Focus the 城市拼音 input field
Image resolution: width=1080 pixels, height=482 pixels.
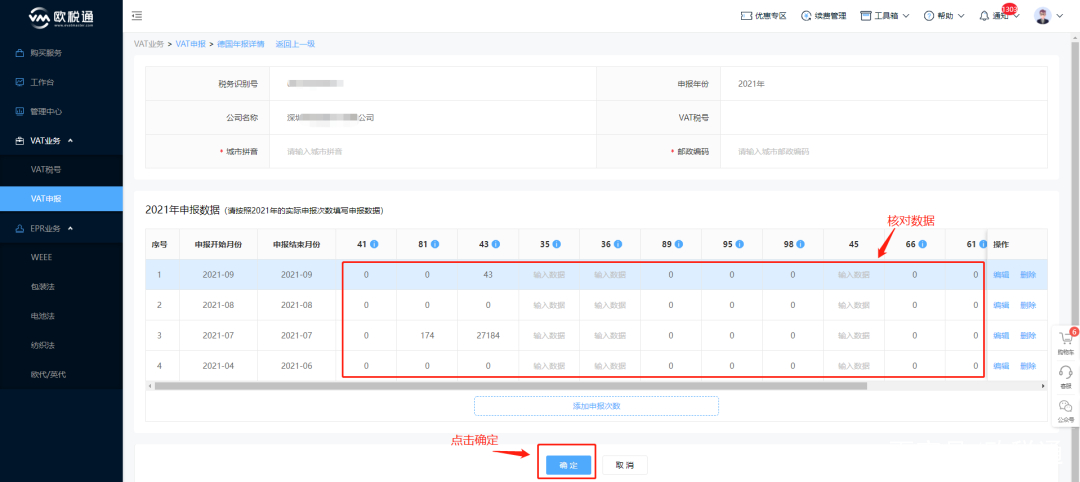433,151
